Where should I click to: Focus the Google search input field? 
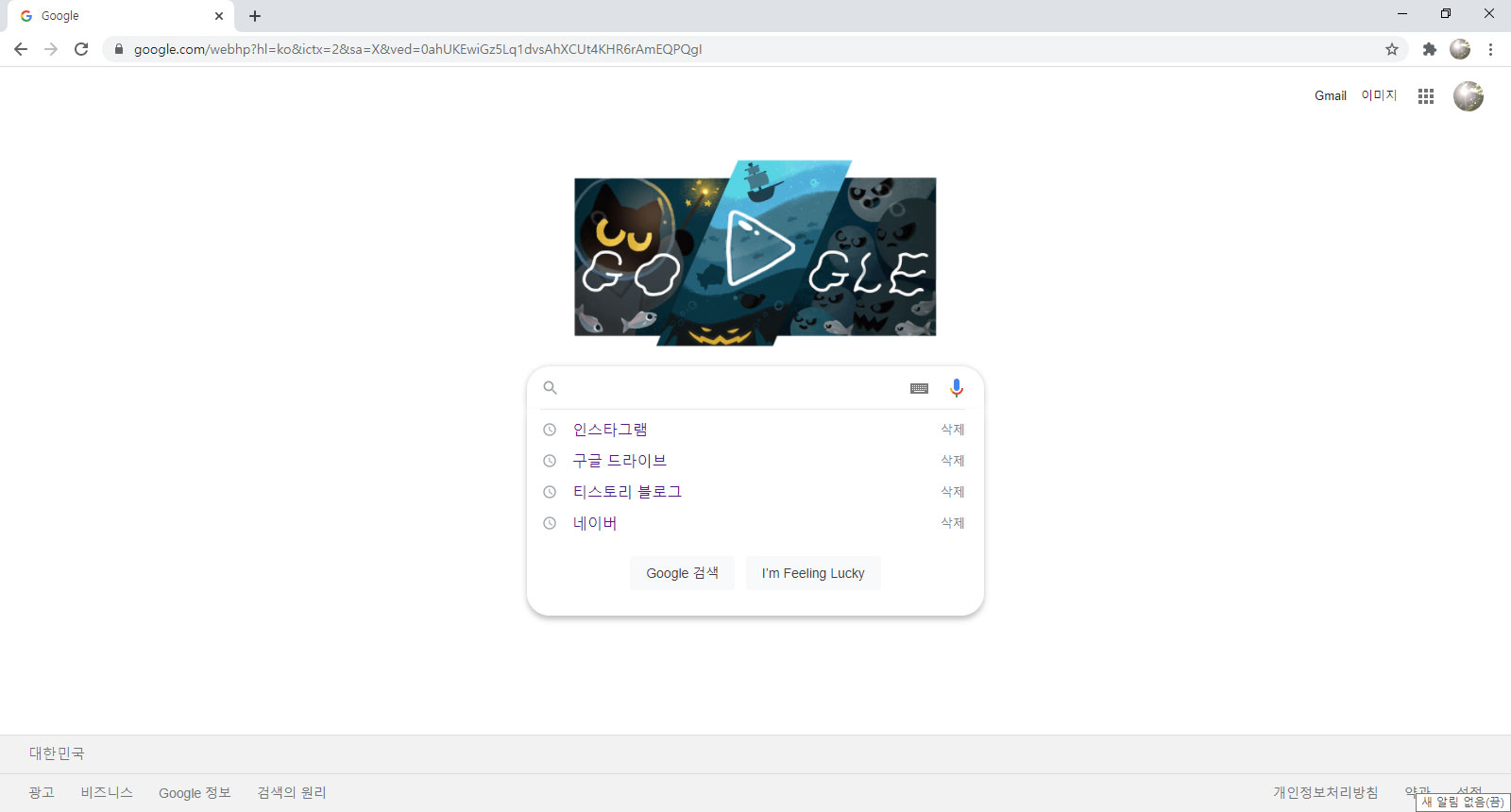734,388
